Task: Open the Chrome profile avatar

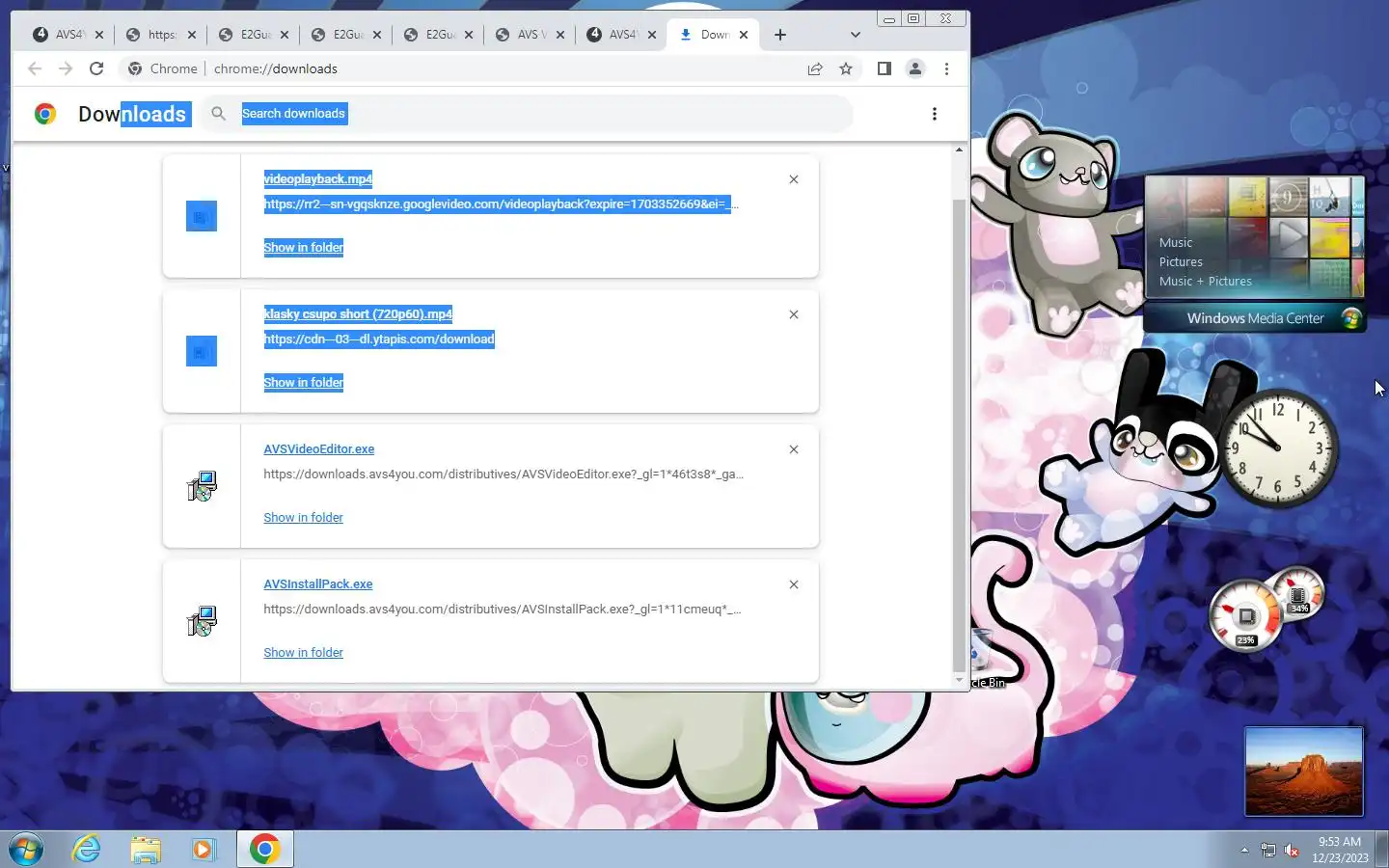Action: point(915,68)
